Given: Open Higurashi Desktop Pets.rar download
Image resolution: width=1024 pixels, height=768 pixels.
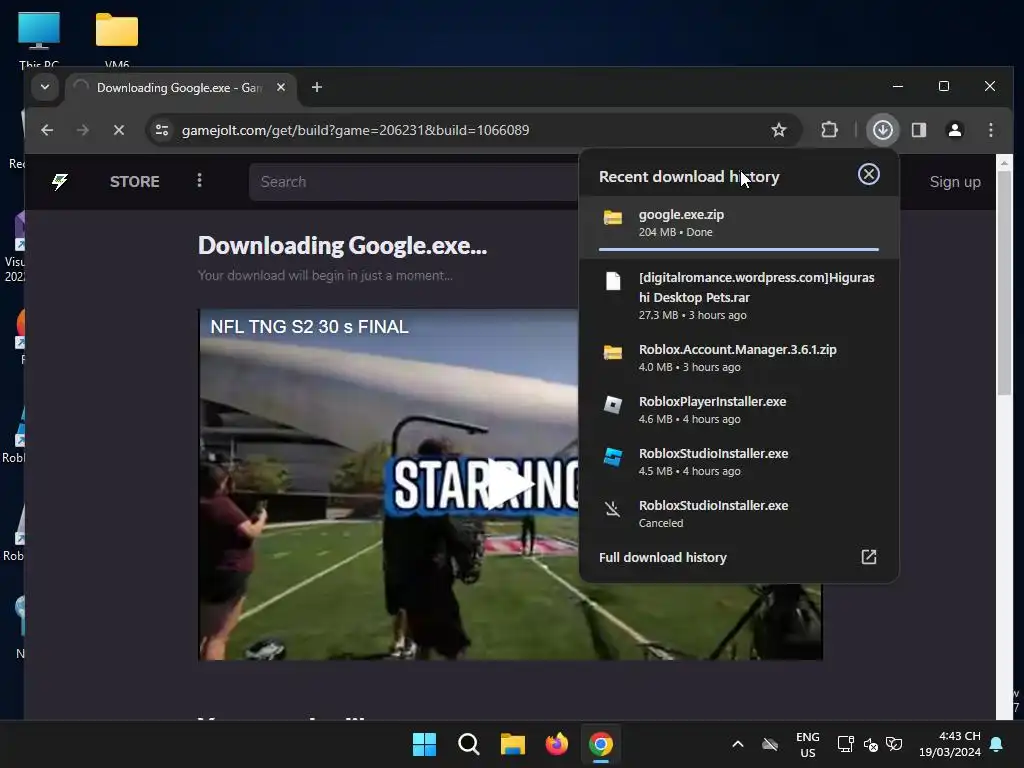Looking at the screenshot, I should click(x=739, y=295).
